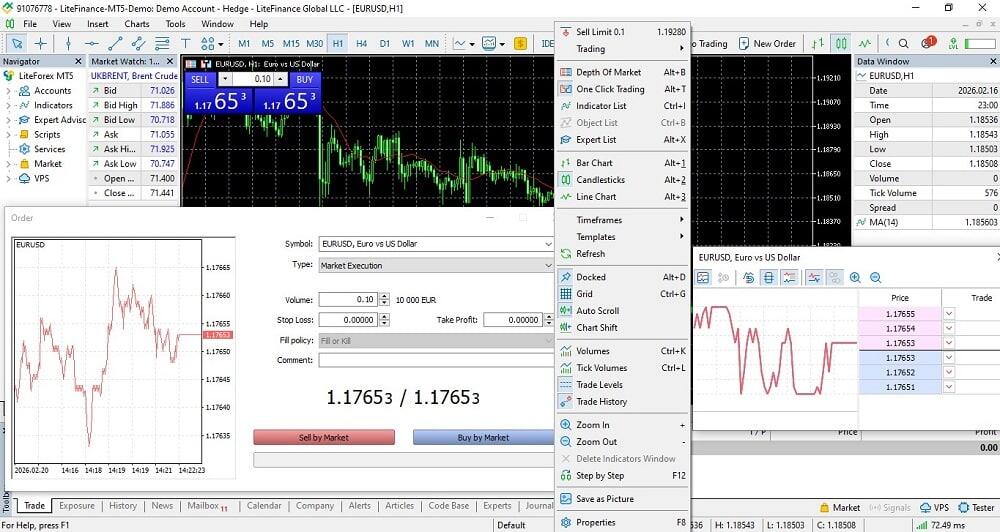
Task: Open the Charts menu
Action: 136,24
